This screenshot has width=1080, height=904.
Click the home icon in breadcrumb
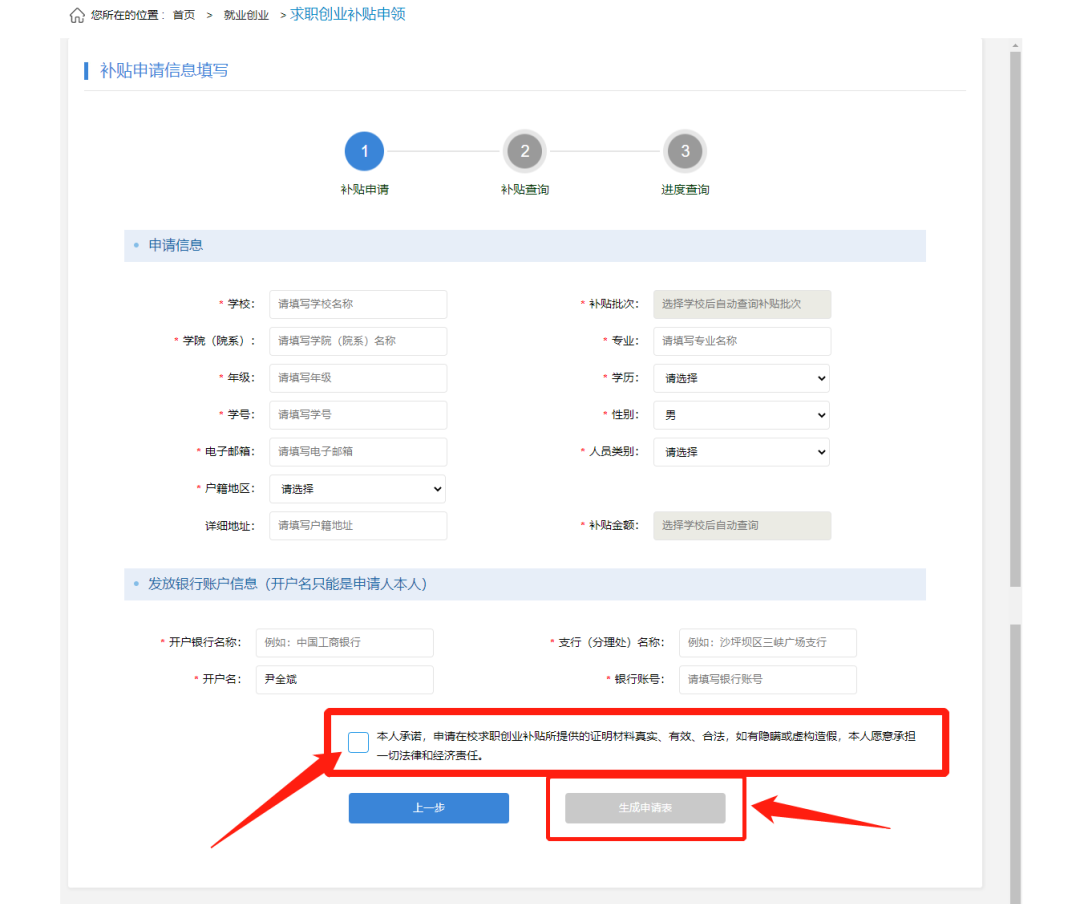[77, 15]
